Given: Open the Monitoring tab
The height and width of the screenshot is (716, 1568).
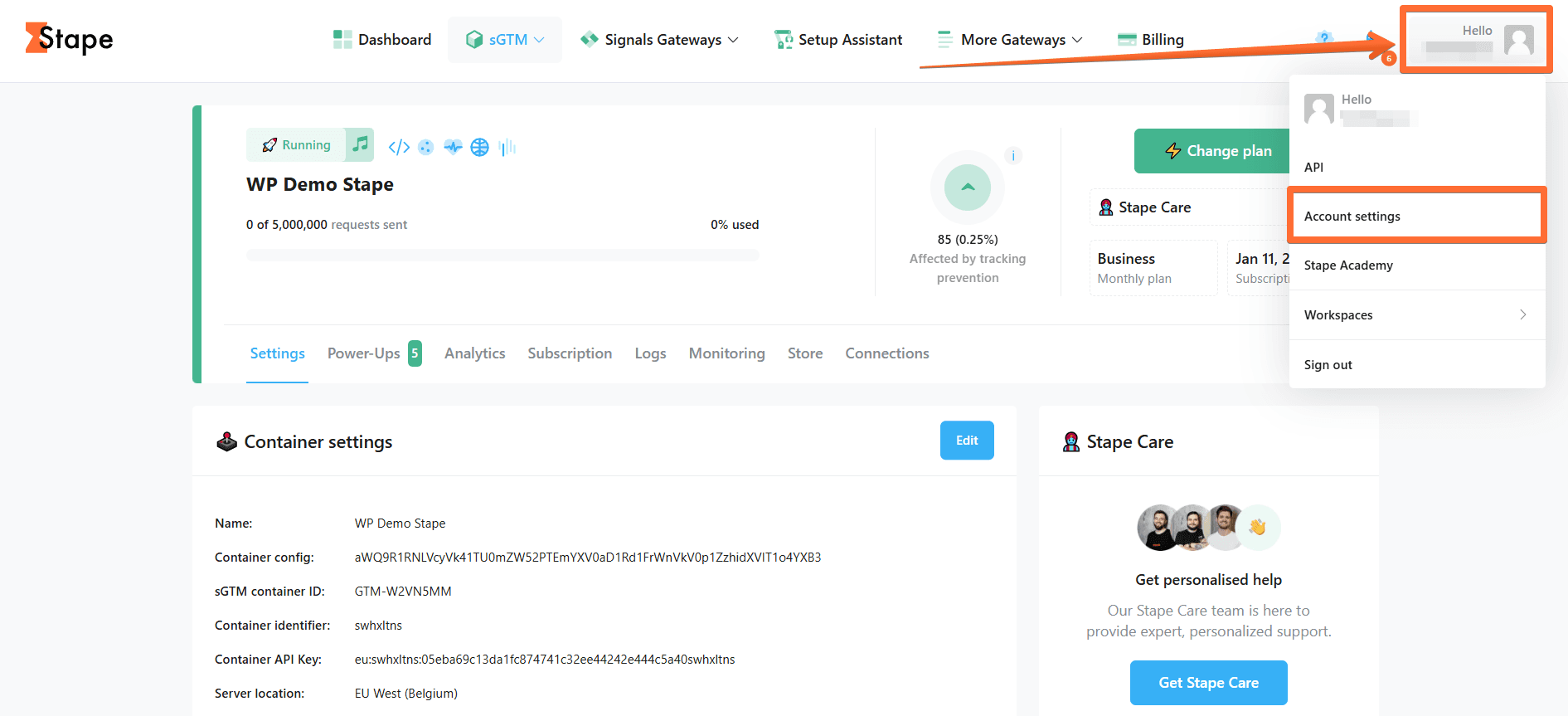Looking at the screenshot, I should point(727,353).
